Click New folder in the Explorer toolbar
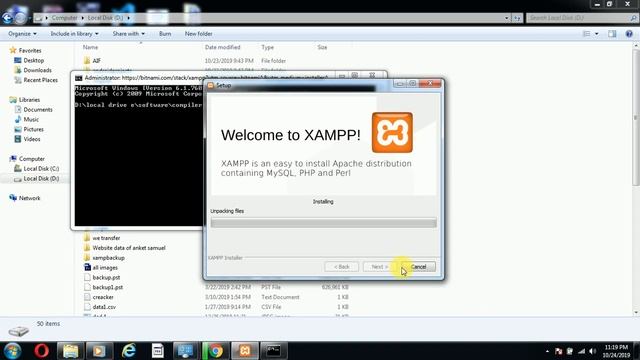The height and width of the screenshot is (360, 640). (198, 34)
